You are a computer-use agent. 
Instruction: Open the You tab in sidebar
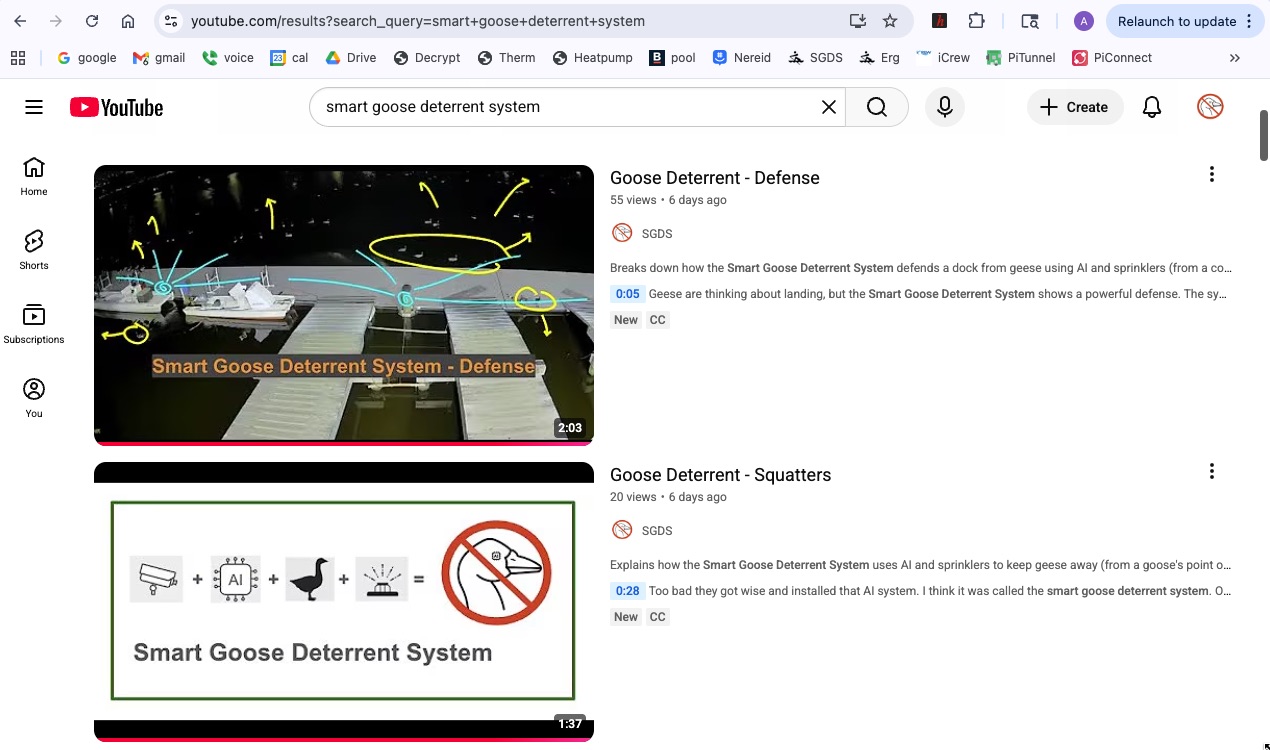click(34, 397)
